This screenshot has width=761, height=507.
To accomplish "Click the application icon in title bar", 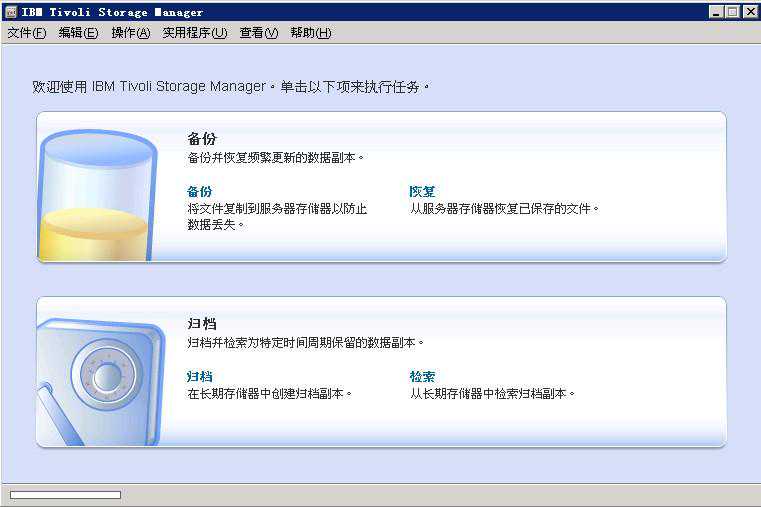I will click(11, 12).
